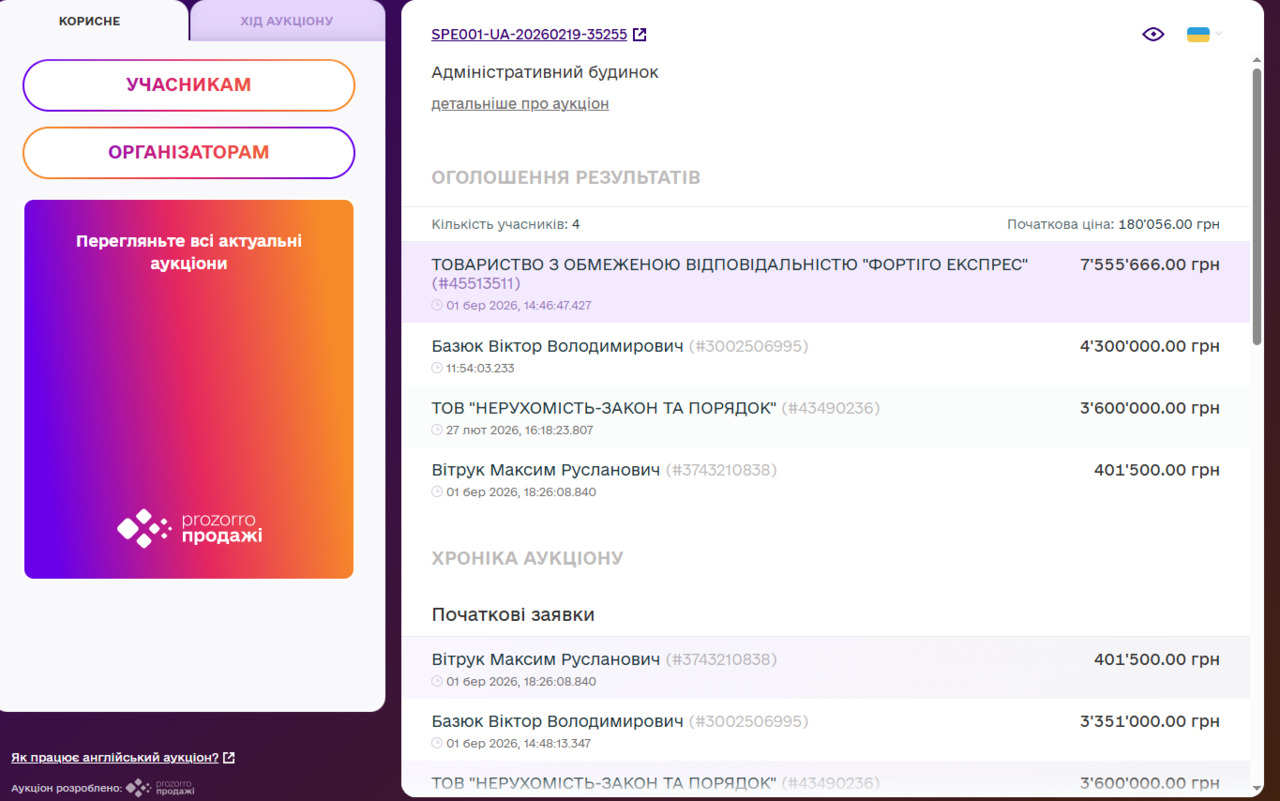Click external icon next to English auction help
1280x801 pixels.
pos(229,758)
